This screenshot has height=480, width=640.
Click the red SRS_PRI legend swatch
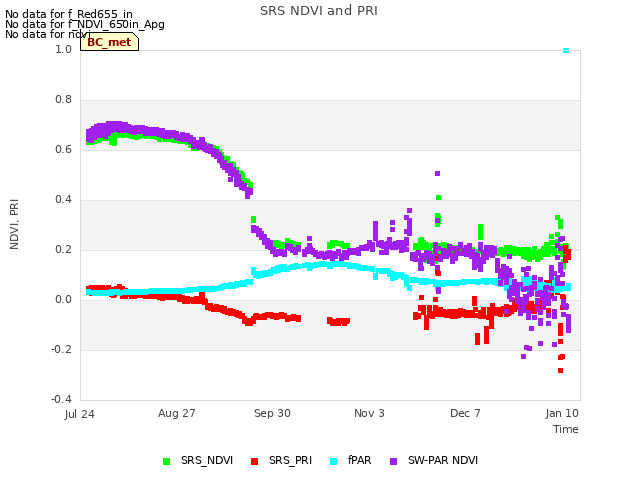(254, 461)
